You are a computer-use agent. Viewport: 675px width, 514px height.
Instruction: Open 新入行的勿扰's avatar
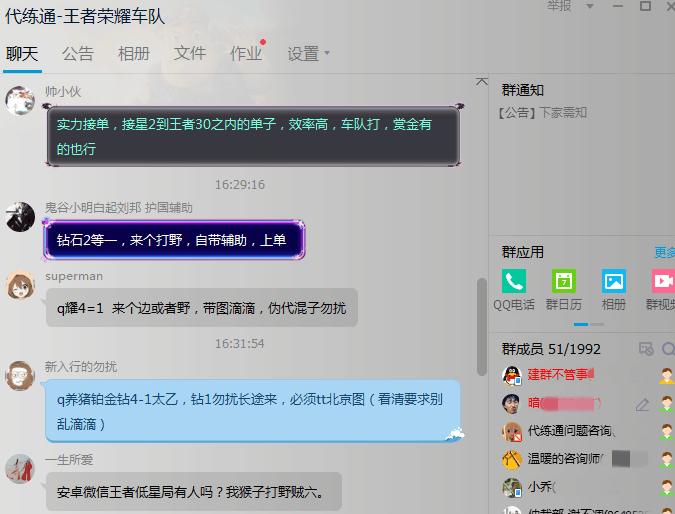(x=20, y=376)
